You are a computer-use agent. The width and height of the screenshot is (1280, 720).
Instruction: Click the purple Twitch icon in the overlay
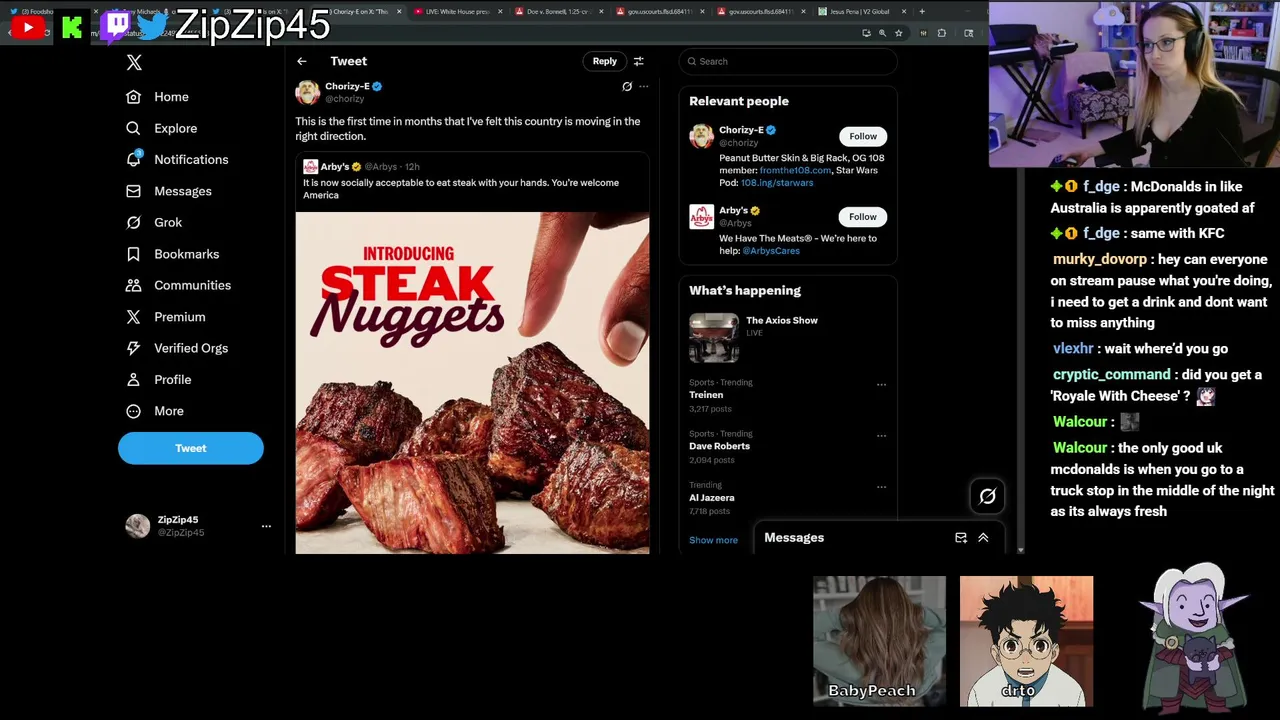pos(115,26)
